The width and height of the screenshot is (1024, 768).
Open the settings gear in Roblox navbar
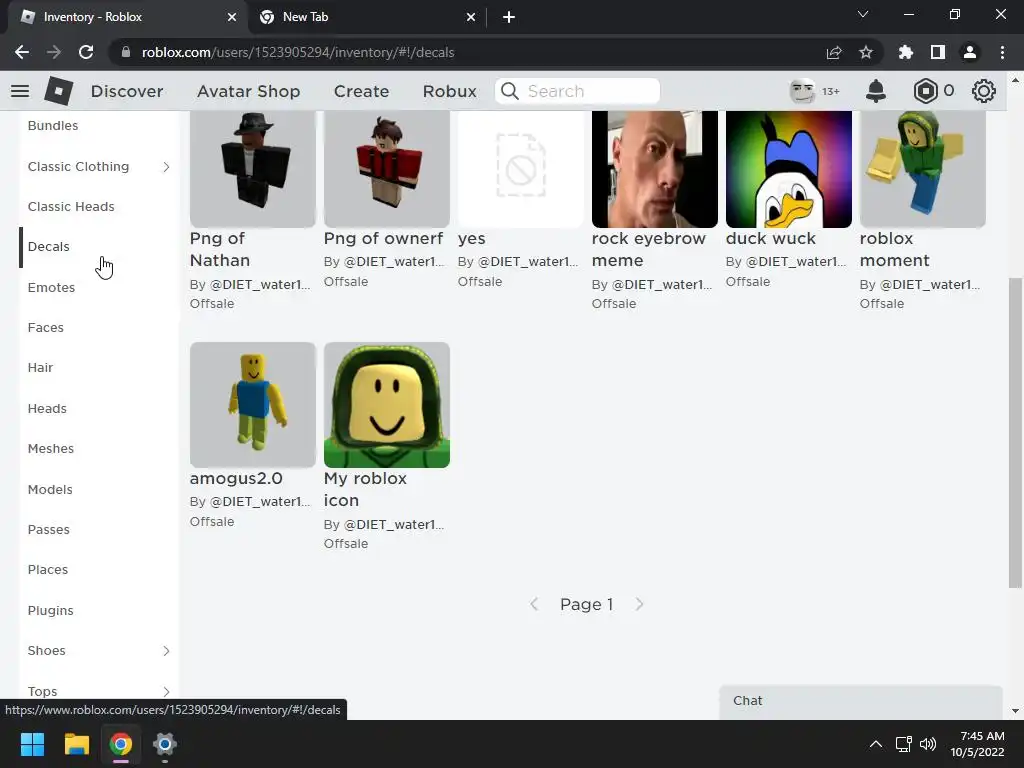(984, 91)
